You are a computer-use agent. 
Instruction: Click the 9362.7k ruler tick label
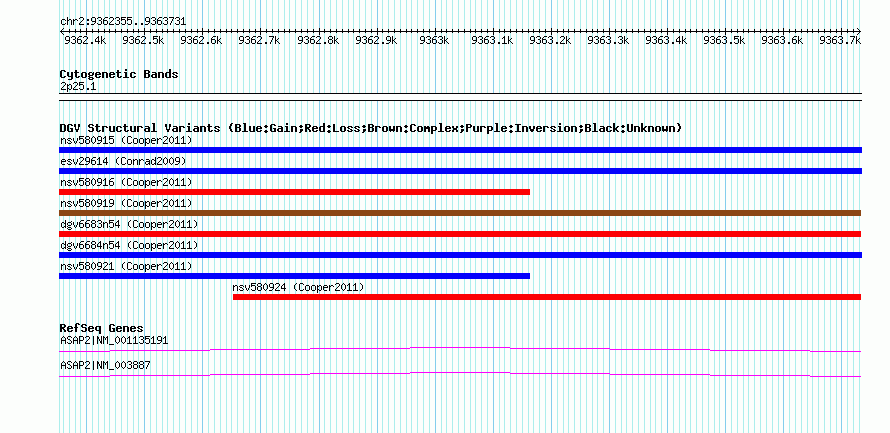[x=259, y=40]
